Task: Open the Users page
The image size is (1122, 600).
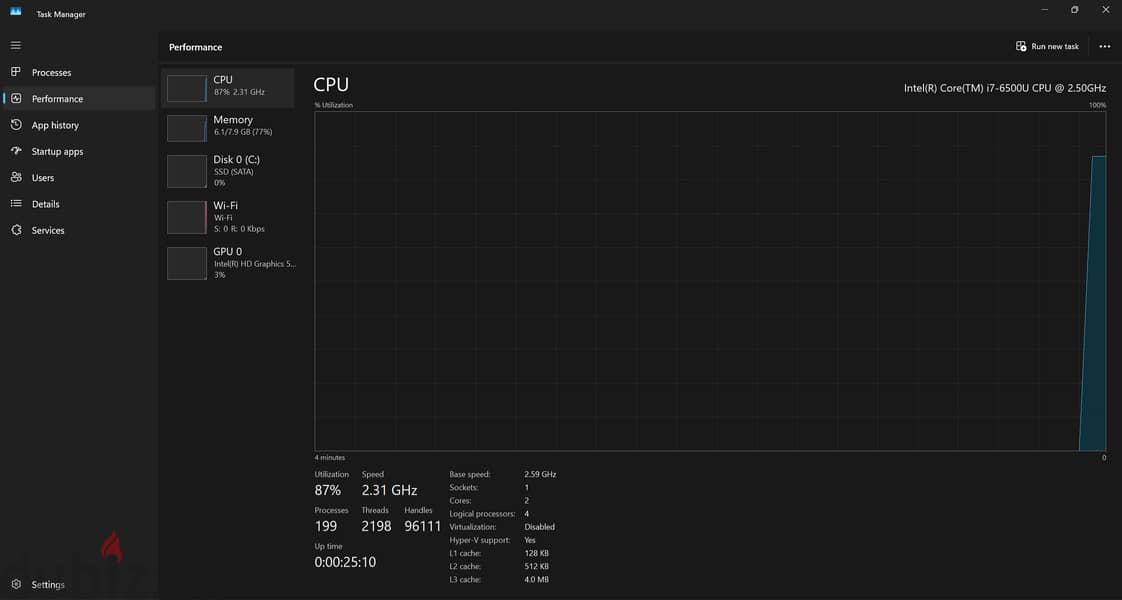Action: pos(43,177)
